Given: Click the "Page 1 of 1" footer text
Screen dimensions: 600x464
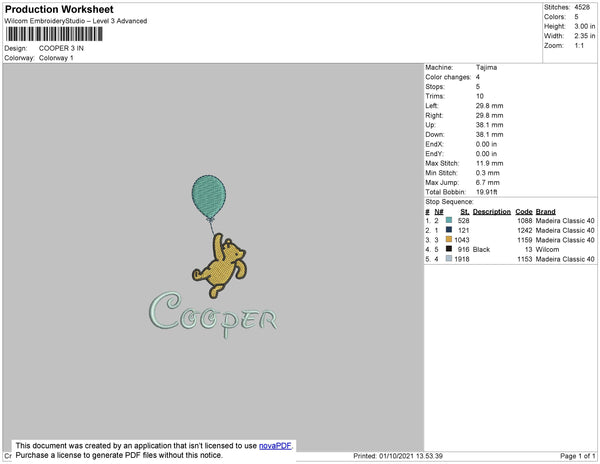Looking at the screenshot, I should point(578,456).
